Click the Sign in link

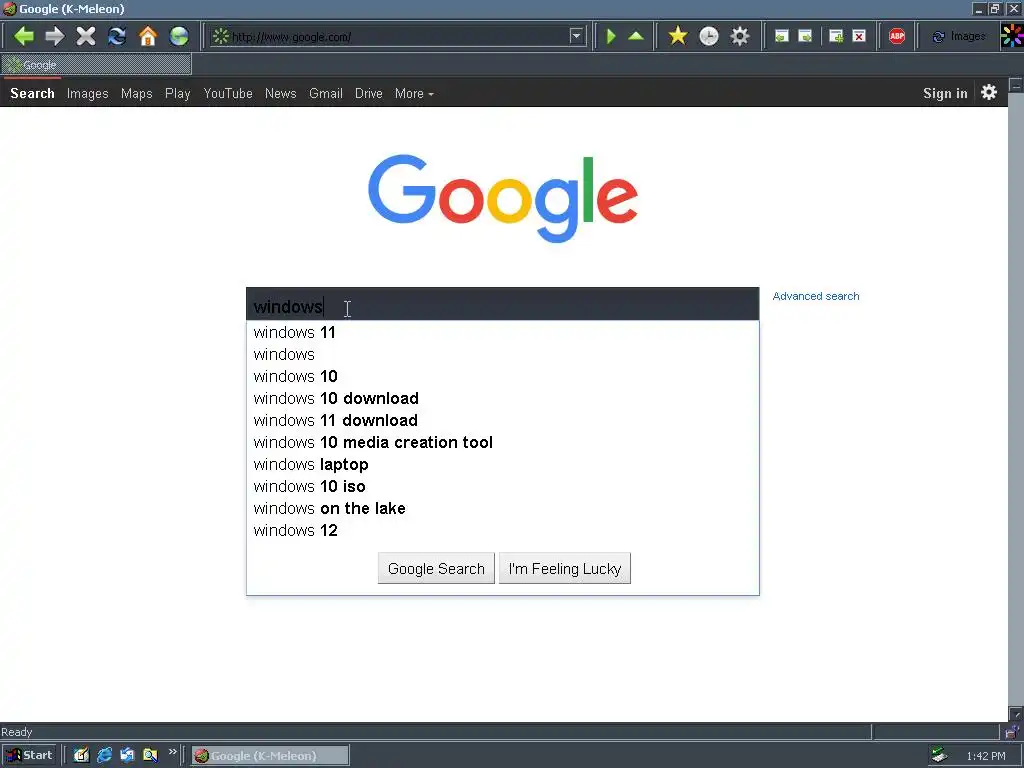(x=945, y=93)
